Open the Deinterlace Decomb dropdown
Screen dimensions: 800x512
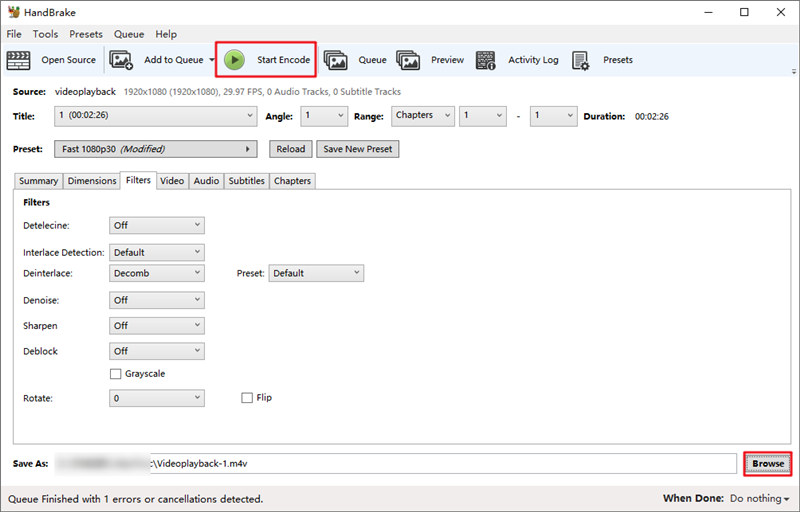[x=157, y=273]
